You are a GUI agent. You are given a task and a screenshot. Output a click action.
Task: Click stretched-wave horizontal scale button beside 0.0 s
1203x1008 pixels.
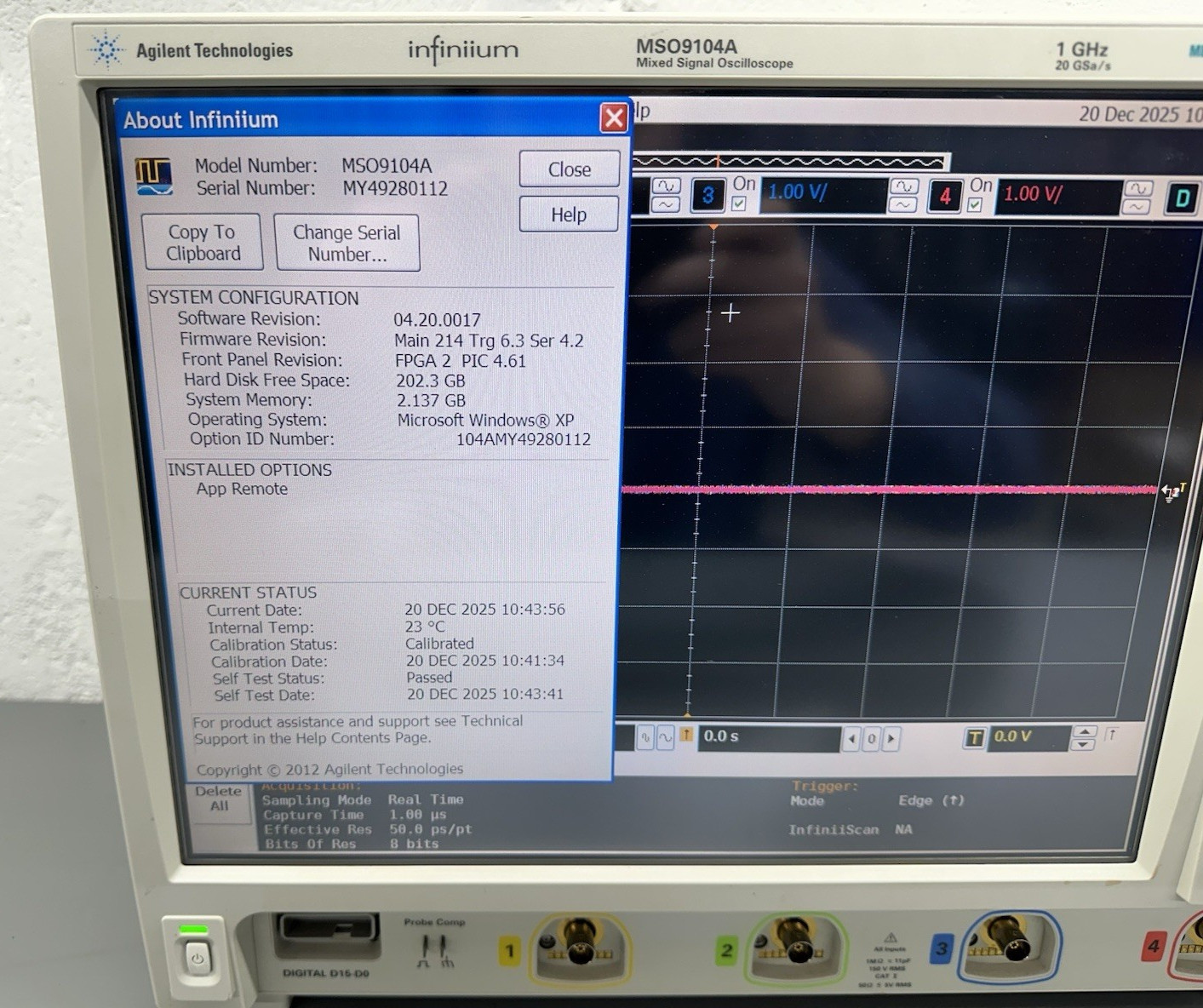pyautogui.click(x=665, y=738)
